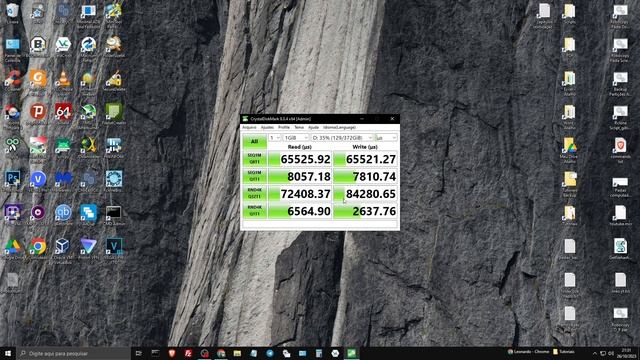The height and width of the screenshot is (360, 640).
Task: Start the RND4K Q1T1 test
Action: 254,211
